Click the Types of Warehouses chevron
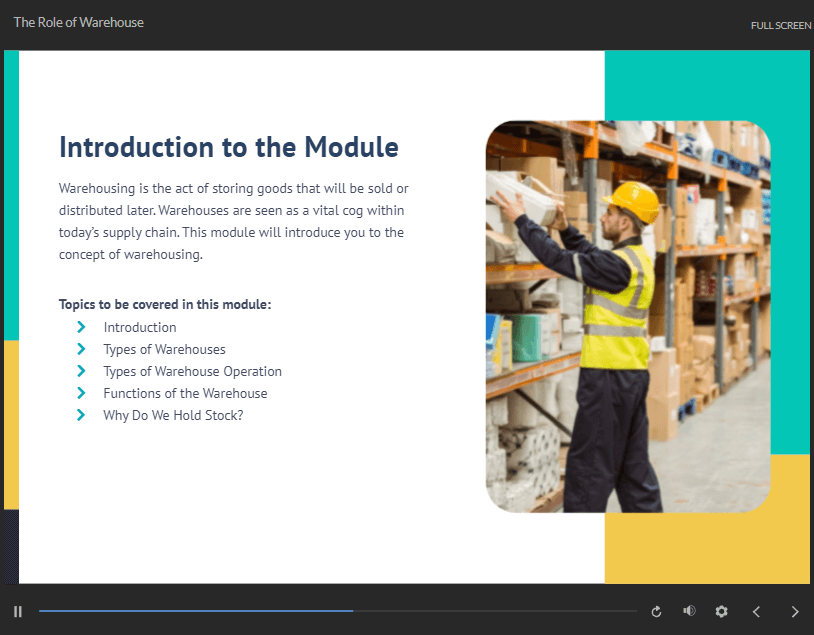 pyautogui.click(x=81, y=349)
